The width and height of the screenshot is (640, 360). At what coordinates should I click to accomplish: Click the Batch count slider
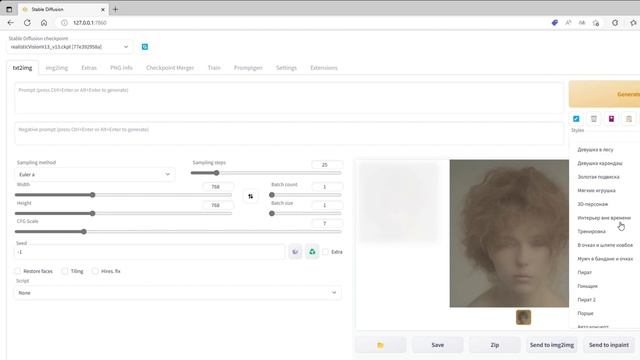tap(305, 195)
